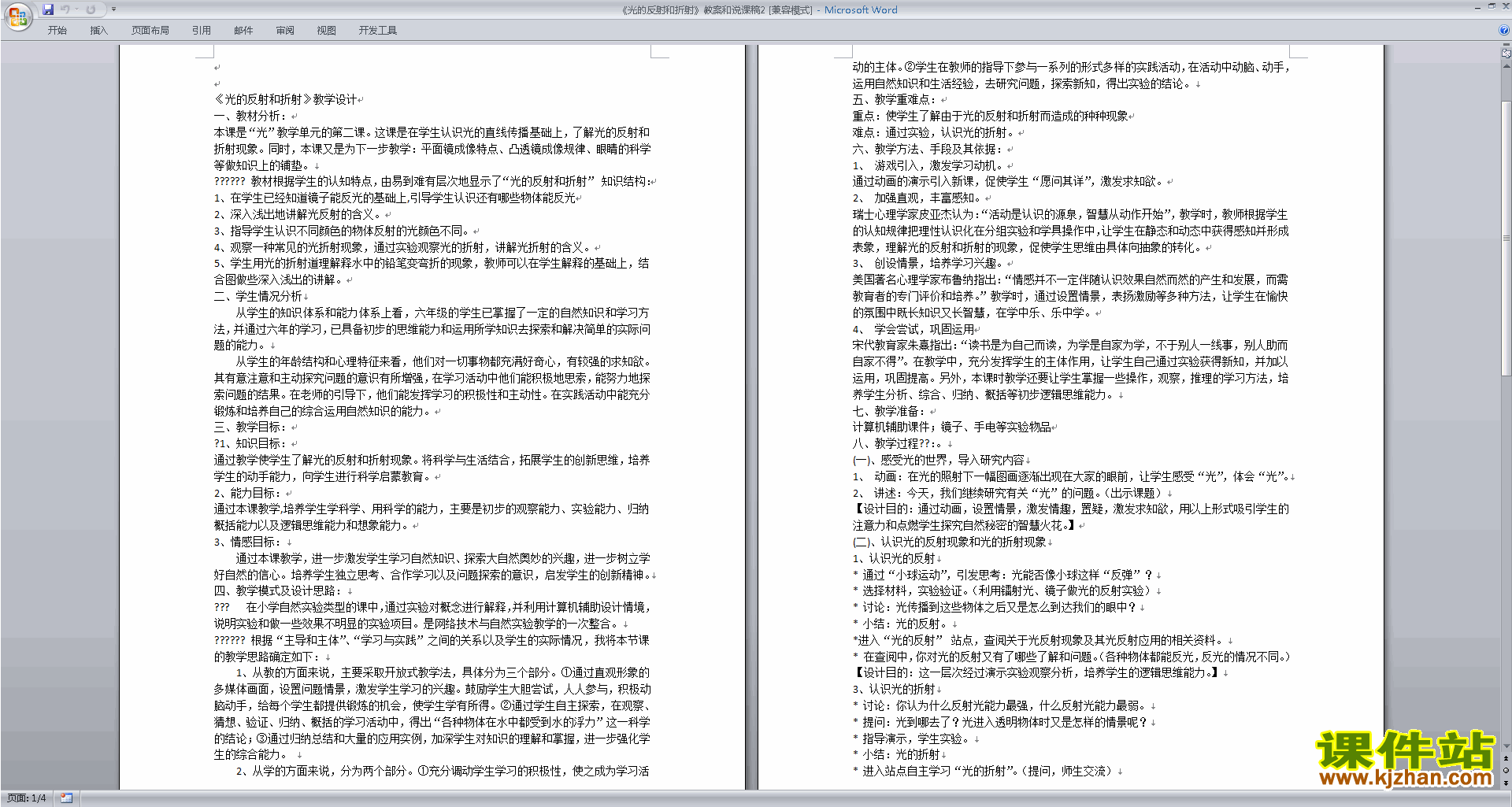Go to previous page using double-up arrows

[x=1506, y=758]
